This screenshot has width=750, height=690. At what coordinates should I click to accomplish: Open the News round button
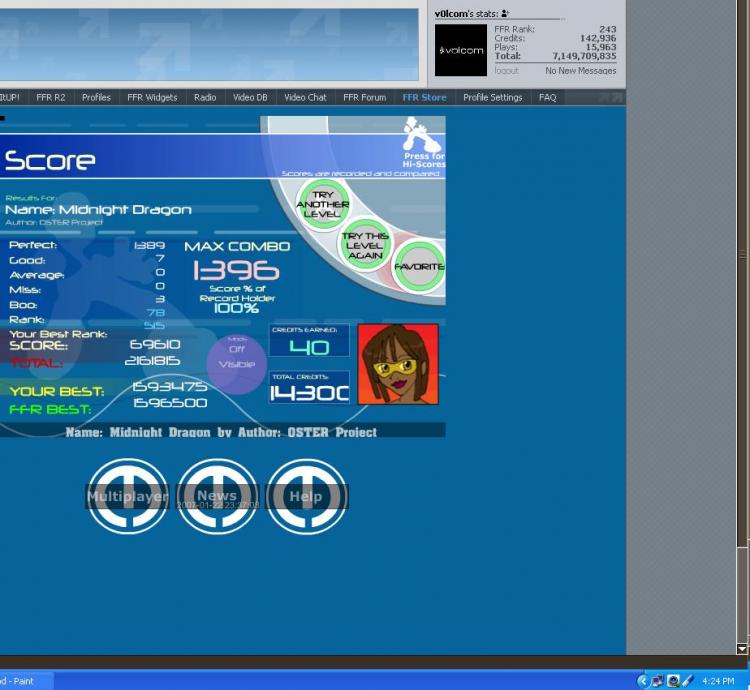coord(217,496)
